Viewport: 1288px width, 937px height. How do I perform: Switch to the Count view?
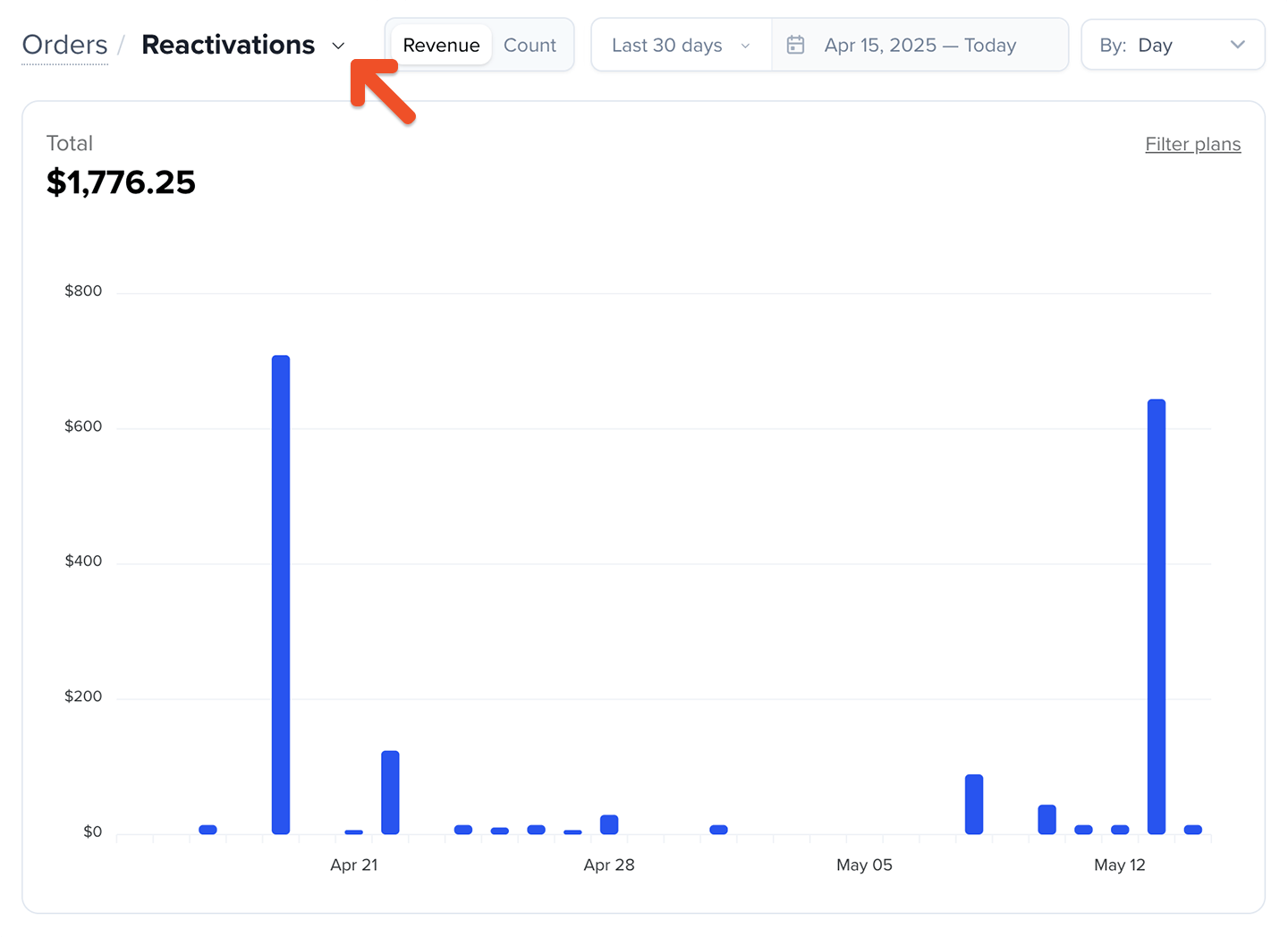coord(530,44)
